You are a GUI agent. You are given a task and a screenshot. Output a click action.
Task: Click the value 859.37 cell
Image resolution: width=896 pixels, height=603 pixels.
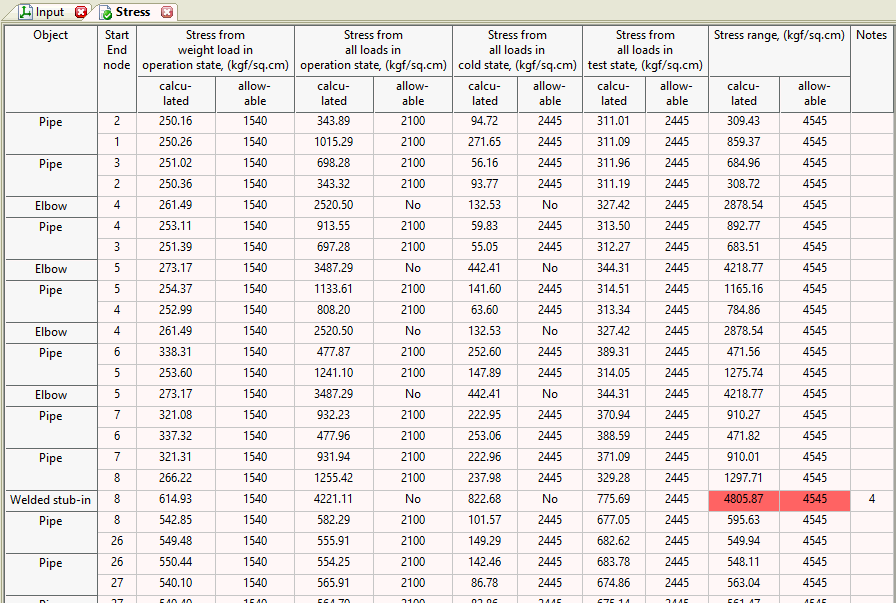click(743, 142)
